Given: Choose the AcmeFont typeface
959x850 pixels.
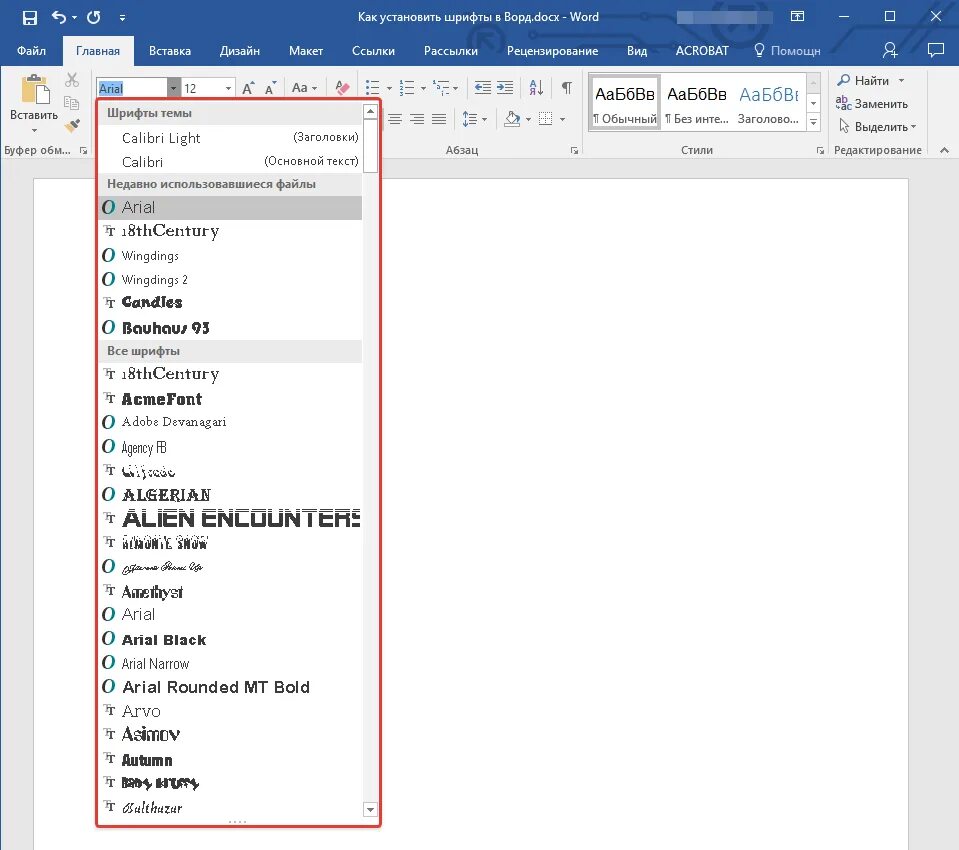Looking at the screenshot, I should coord(230,399).
